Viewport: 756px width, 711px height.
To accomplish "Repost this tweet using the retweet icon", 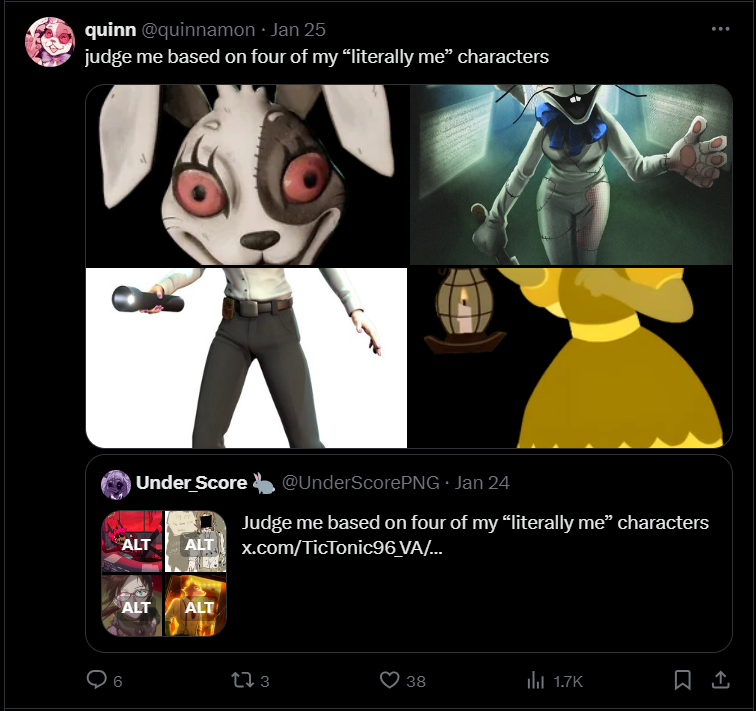I will 241,680.
